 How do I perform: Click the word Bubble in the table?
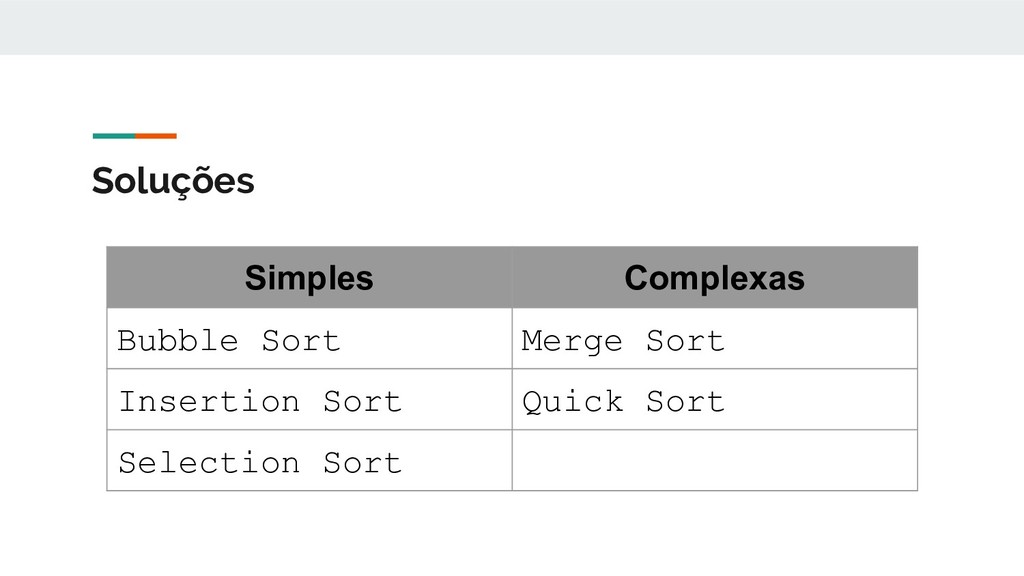[178, 341]
